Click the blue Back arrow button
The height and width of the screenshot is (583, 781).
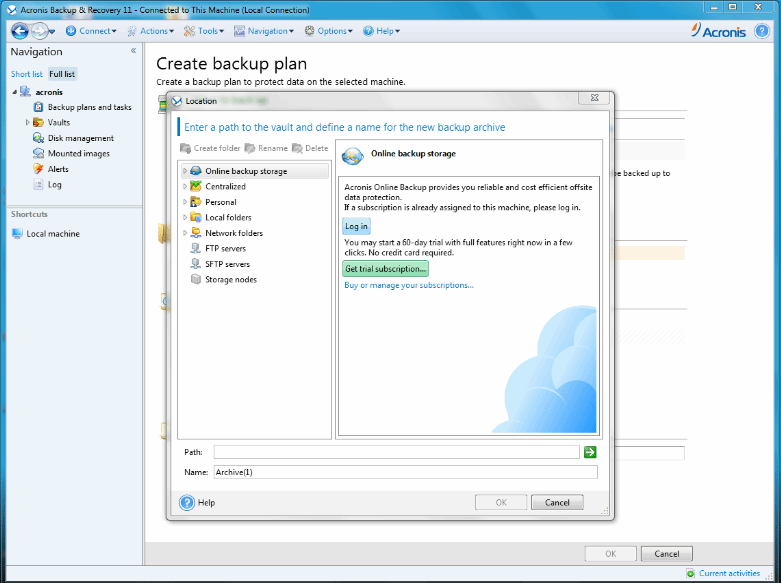tap(20, 31)
